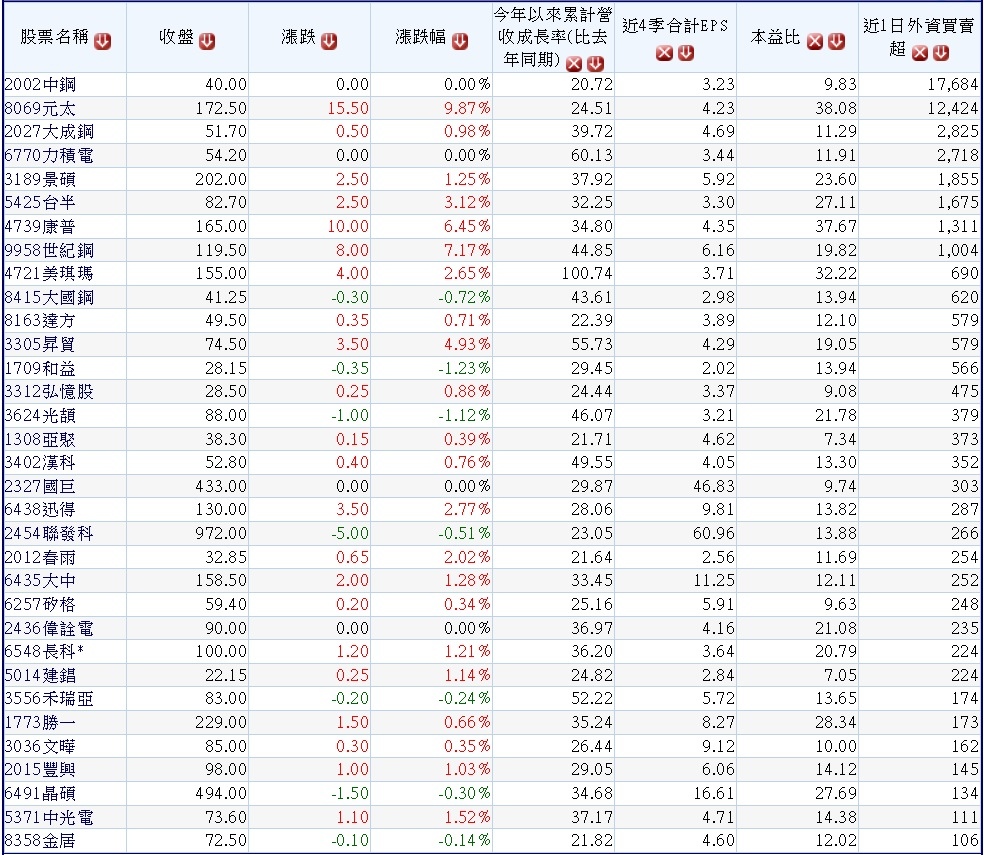This screenshot has width=984, height=855.
Task: Remove the 本益比 column
Action: 813,41
